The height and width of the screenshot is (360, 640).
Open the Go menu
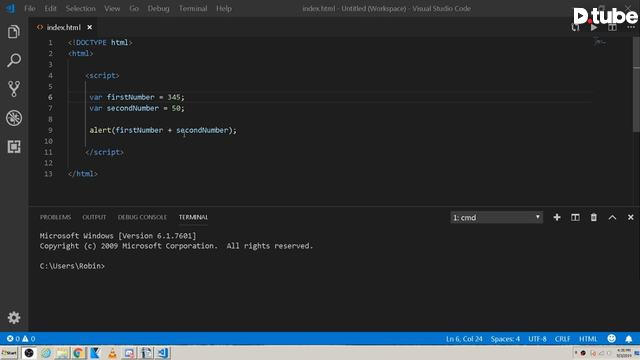tap(134, 9)
